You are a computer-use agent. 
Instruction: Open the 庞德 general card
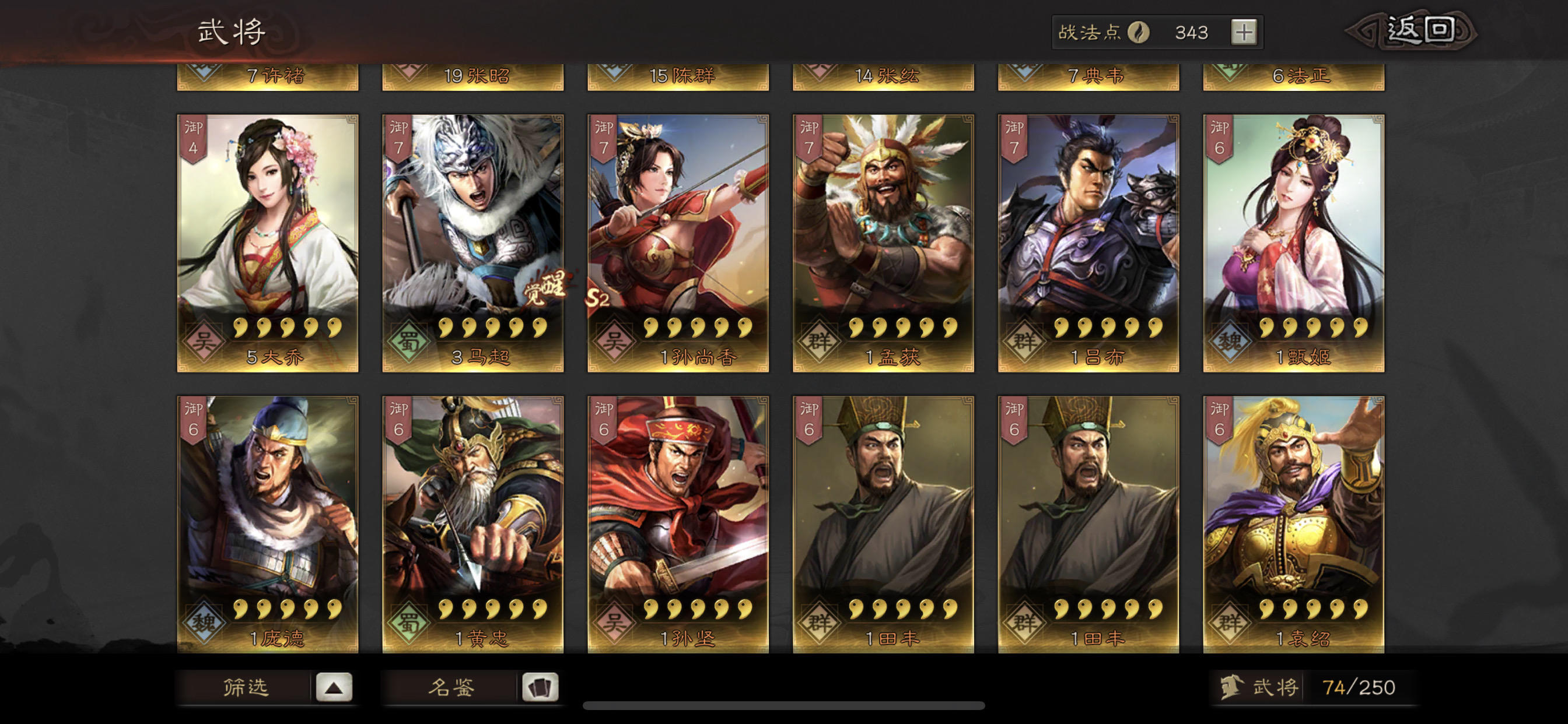point(268,525)
